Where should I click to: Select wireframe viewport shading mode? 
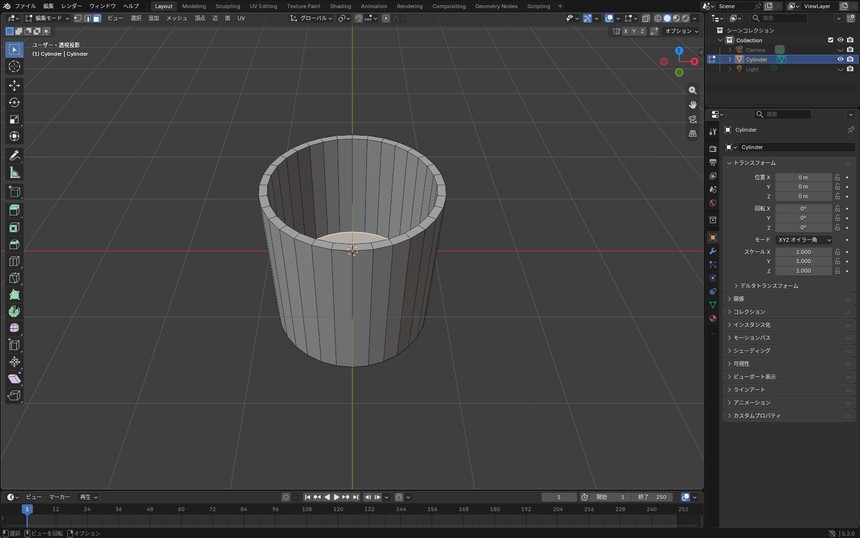(x=658, y=18)
